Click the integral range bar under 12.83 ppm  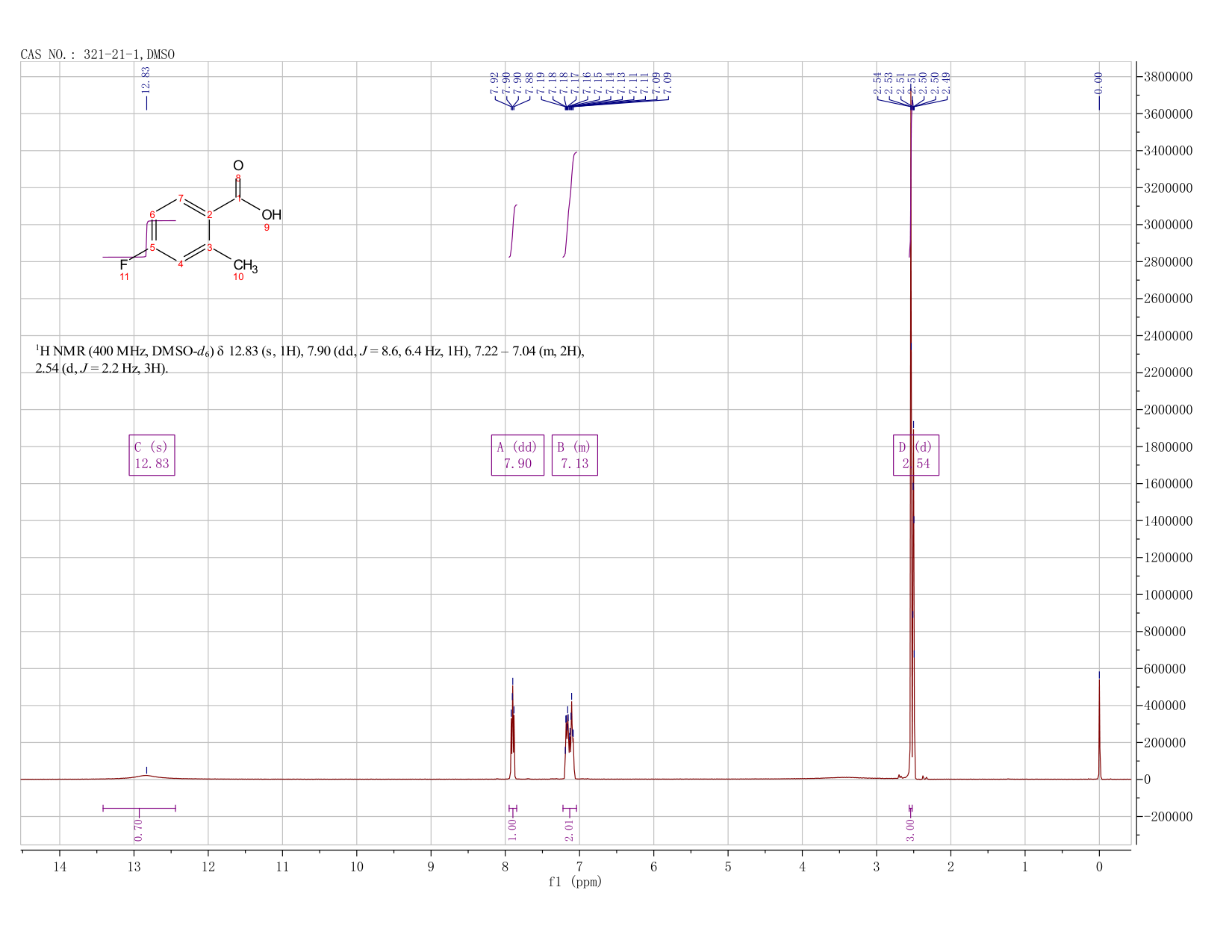click(x=139, y=808)
